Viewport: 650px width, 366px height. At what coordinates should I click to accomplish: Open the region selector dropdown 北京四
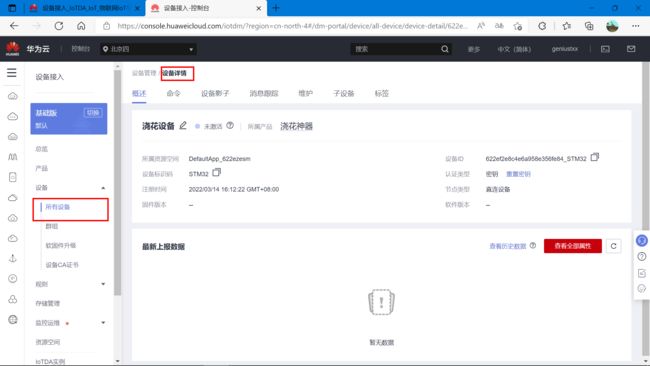(148, 49)
